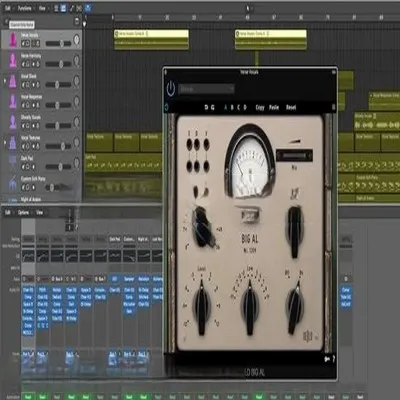Viewport: 400px width, 400px height.
Task: Open take folder menu on first Verse Vocals region
Action: click(147, 34)
